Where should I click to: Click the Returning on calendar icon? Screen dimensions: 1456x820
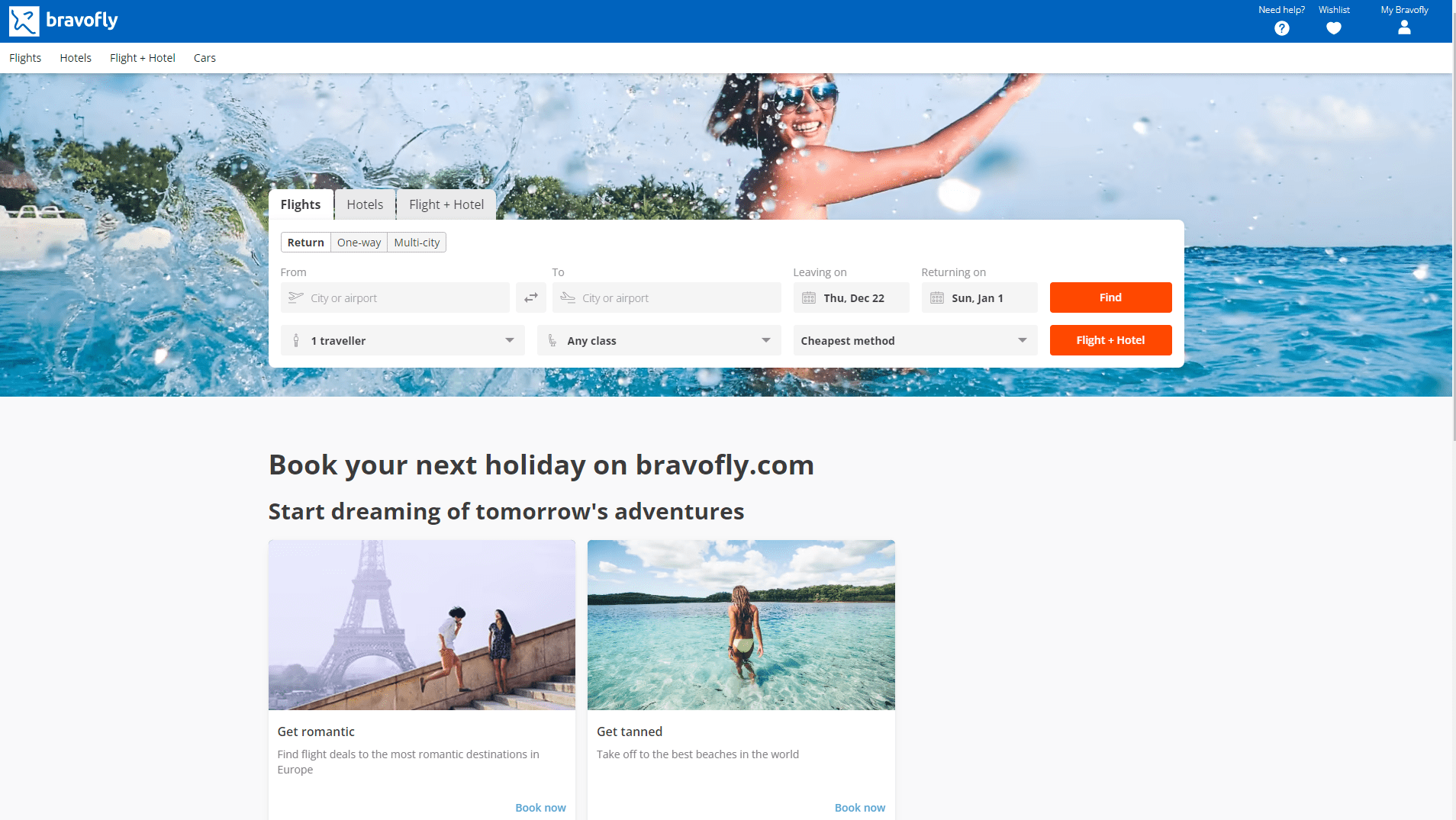pyautogui.click(x=937, y=298)
